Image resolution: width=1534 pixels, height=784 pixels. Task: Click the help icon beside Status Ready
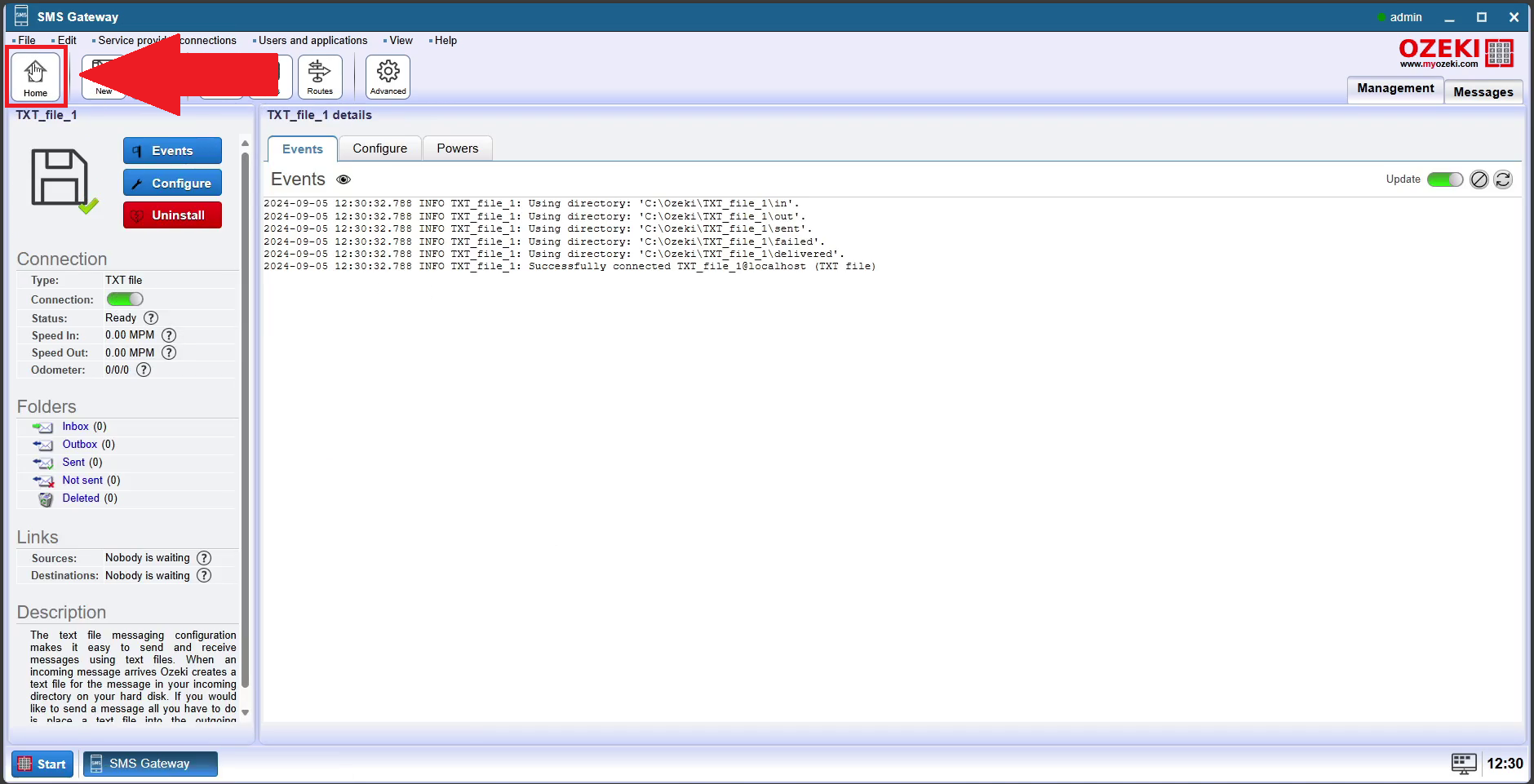pyautogui.click(x=151, y=318)
